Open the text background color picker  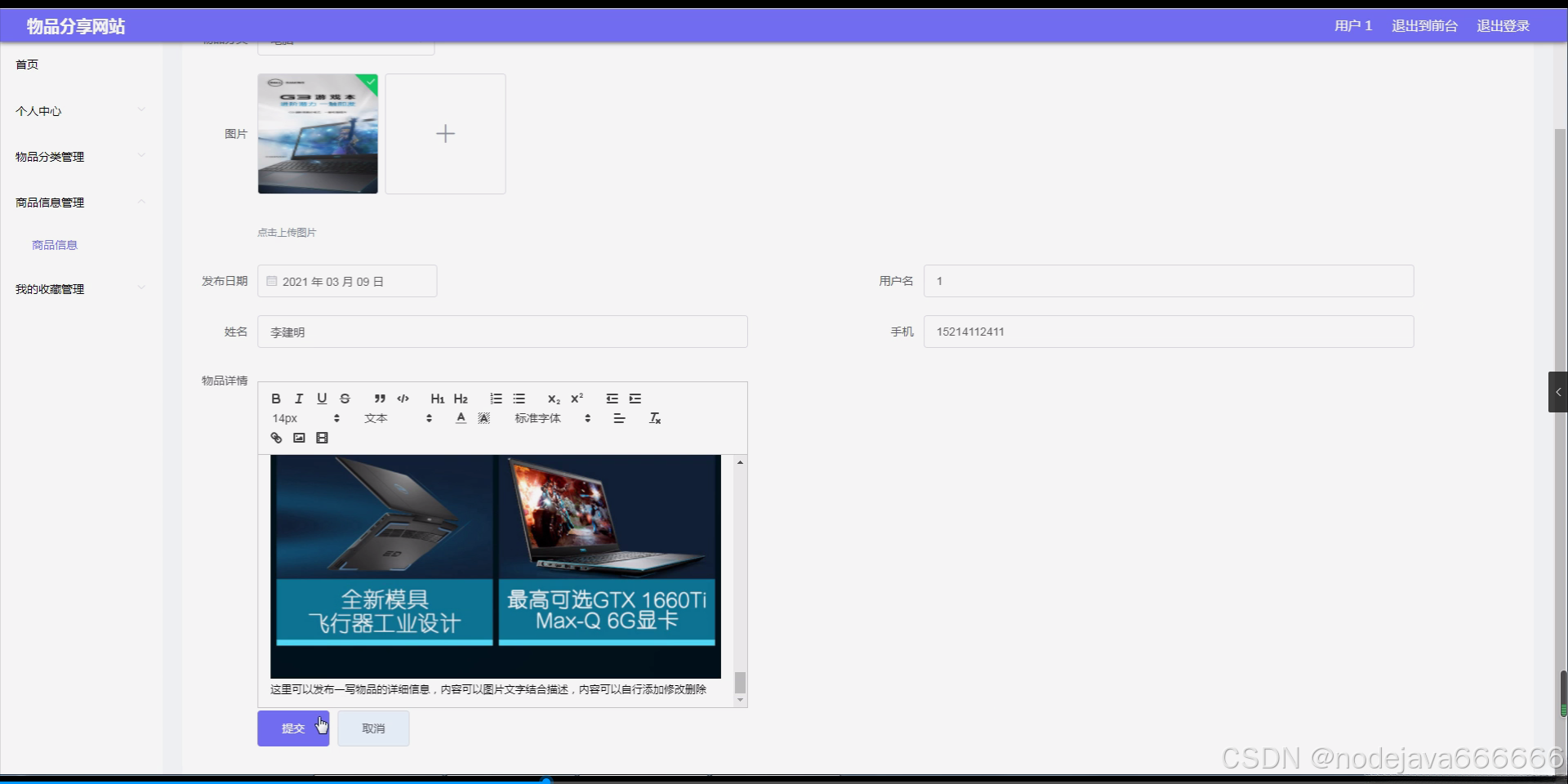tap(483, 418)
